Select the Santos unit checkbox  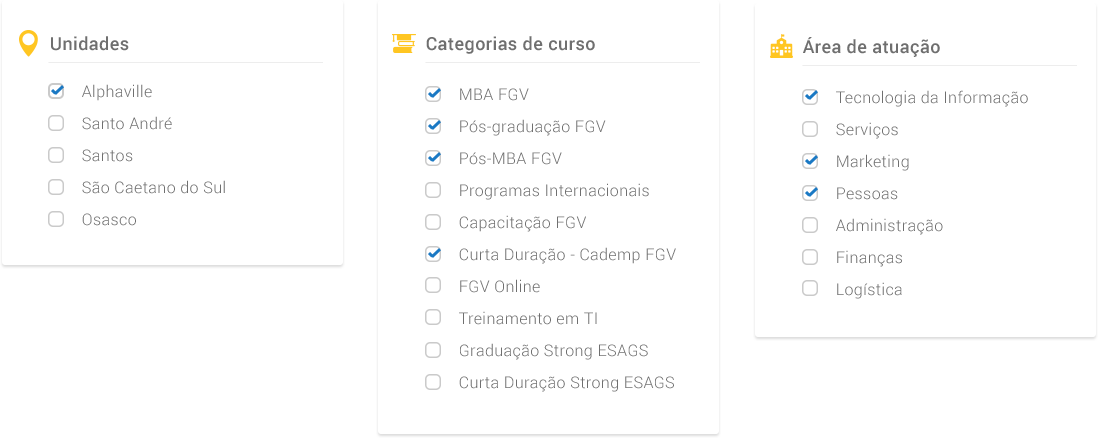(x=56, y=155)
